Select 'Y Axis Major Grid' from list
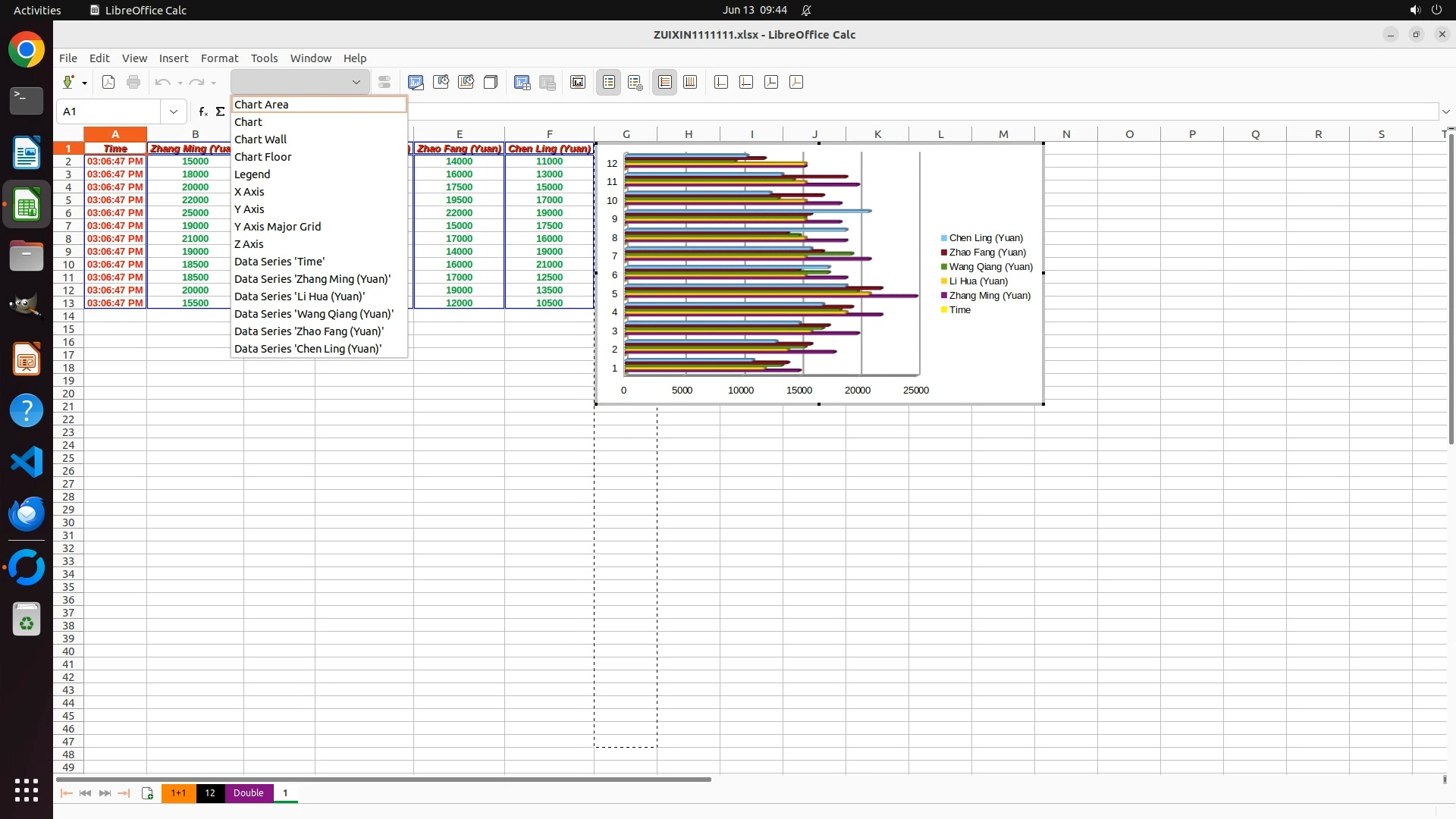This screenshot has width=1456, height=819. pos(278,227)
